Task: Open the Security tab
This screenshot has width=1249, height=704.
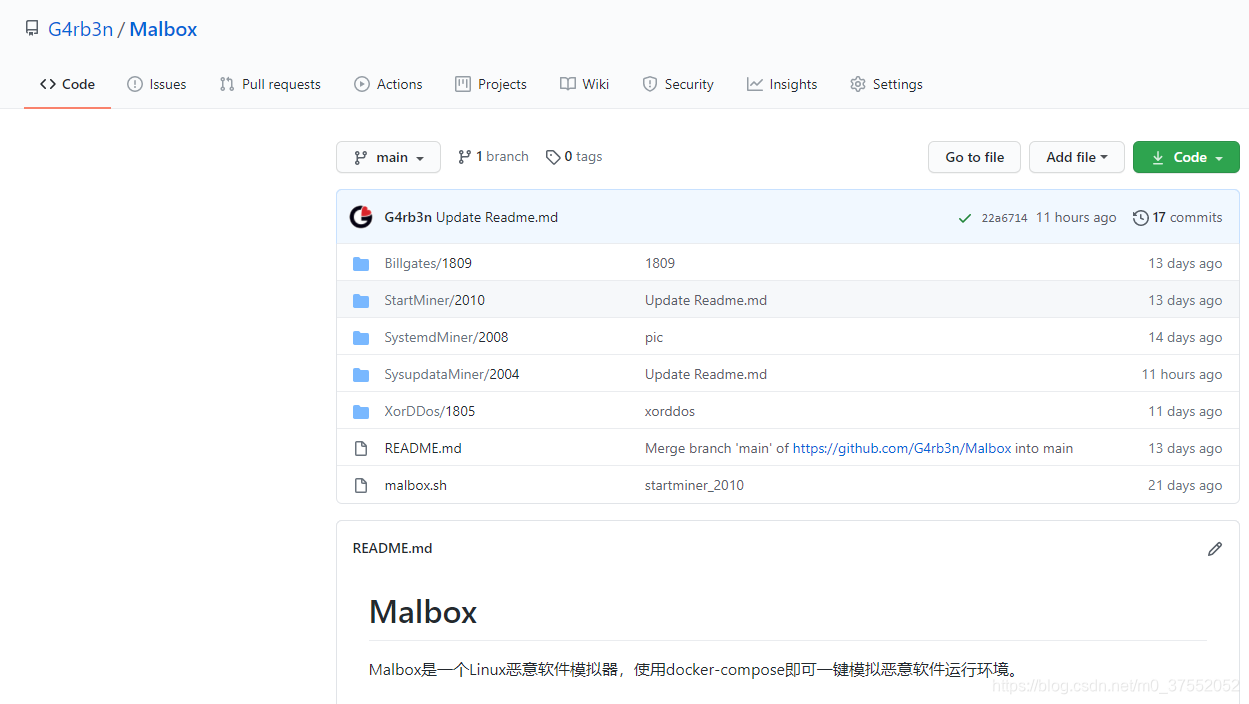Action: 678,84
